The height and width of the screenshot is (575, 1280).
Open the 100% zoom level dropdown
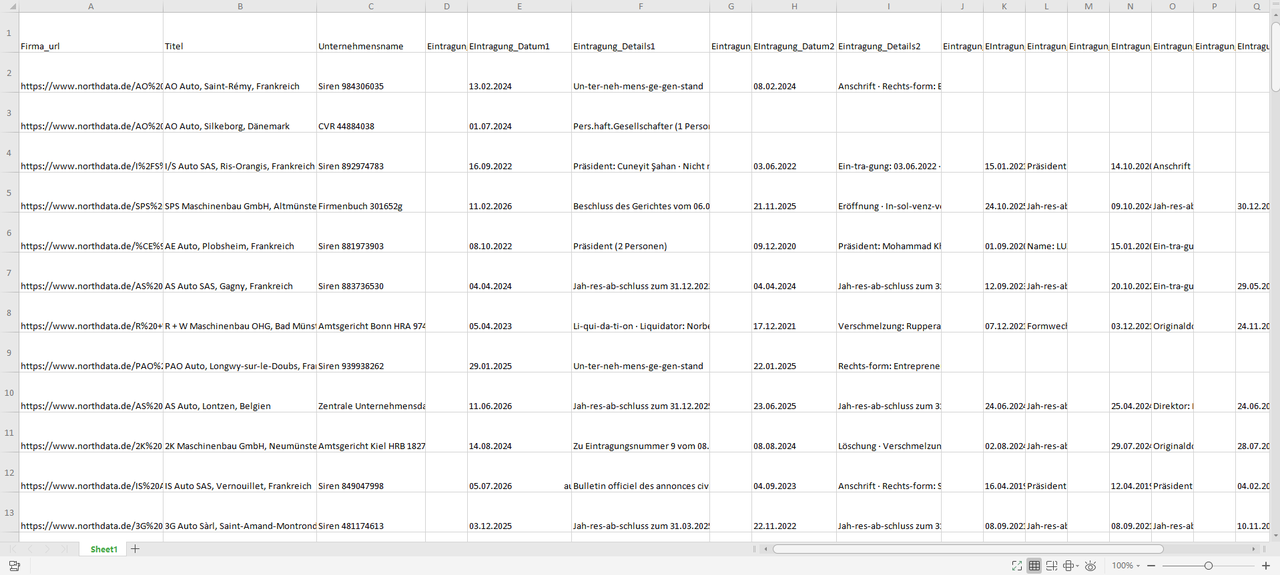[x=1127, y=566]
